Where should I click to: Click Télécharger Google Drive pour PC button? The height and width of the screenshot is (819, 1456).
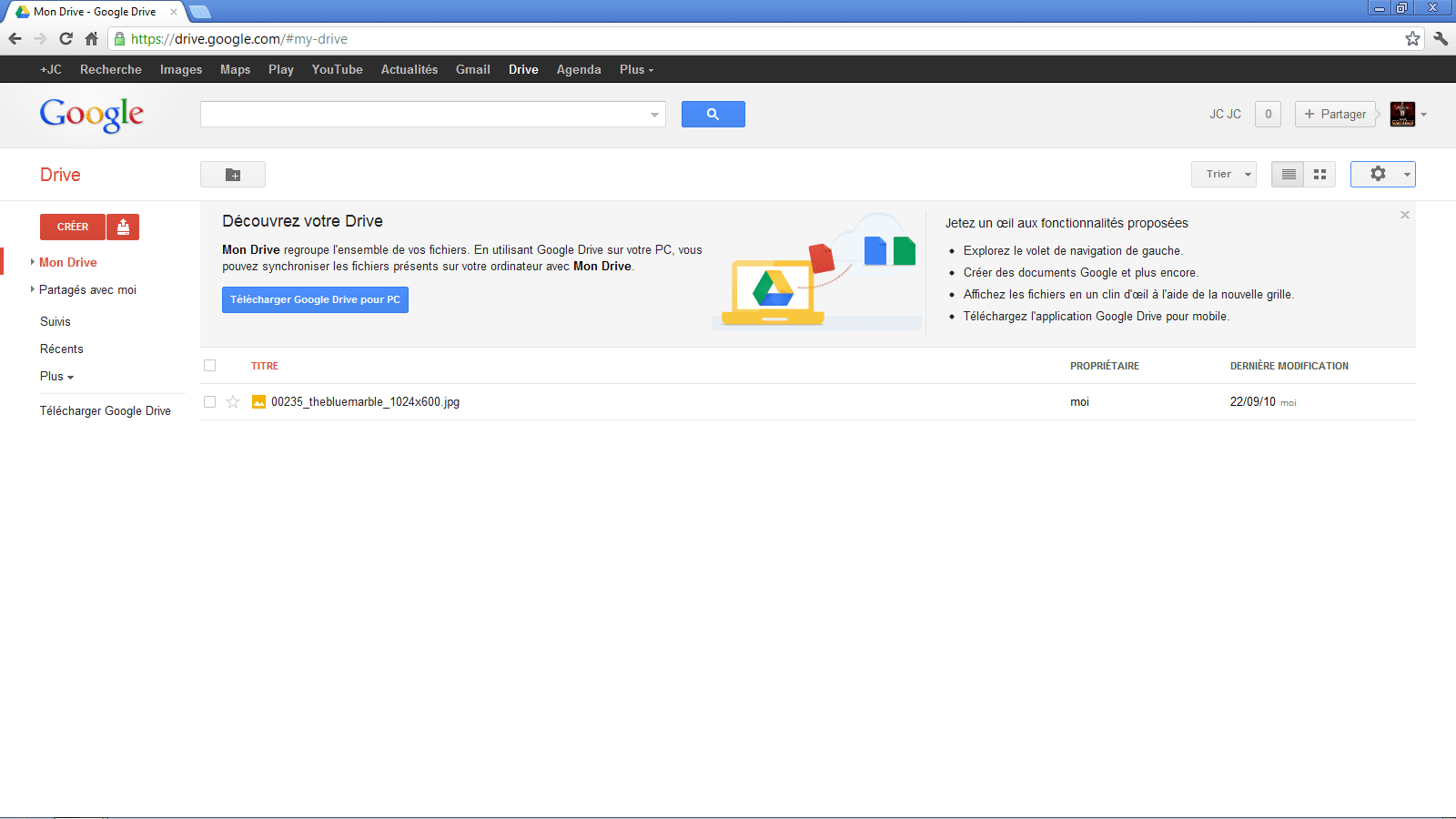click(x=315, y=300)
